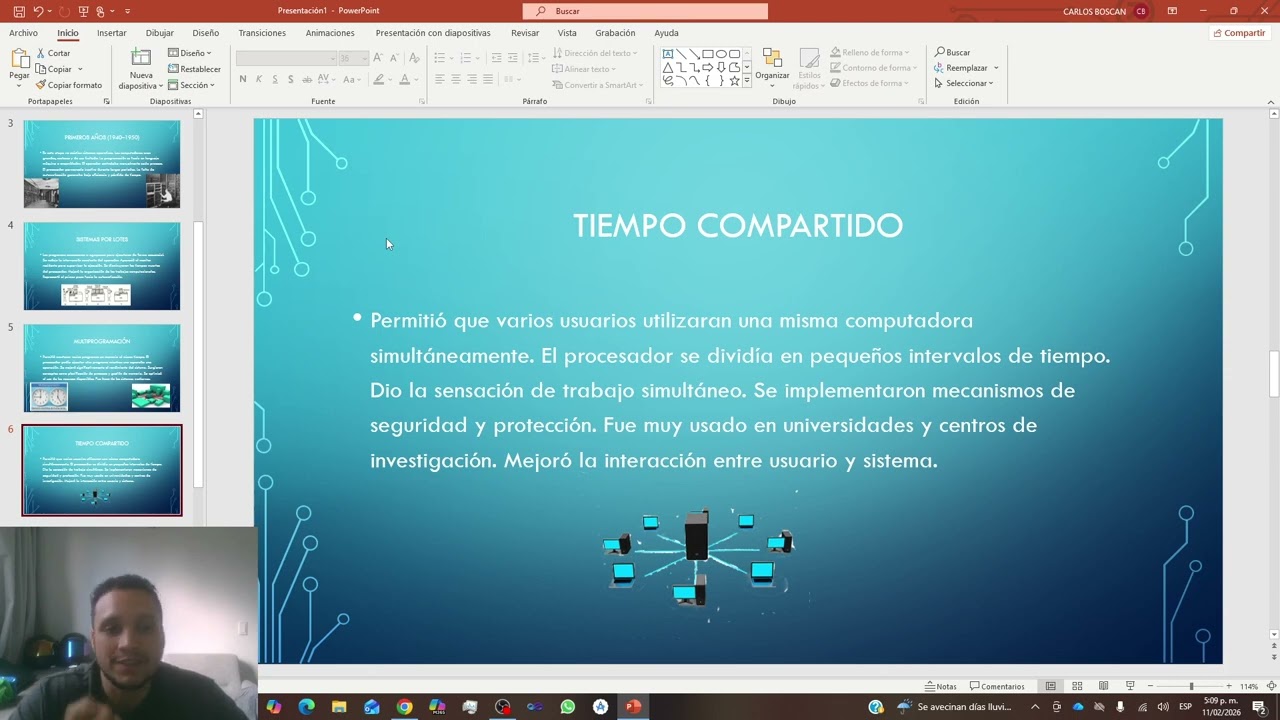Justify text in Párrafo group

pos(488,79)
